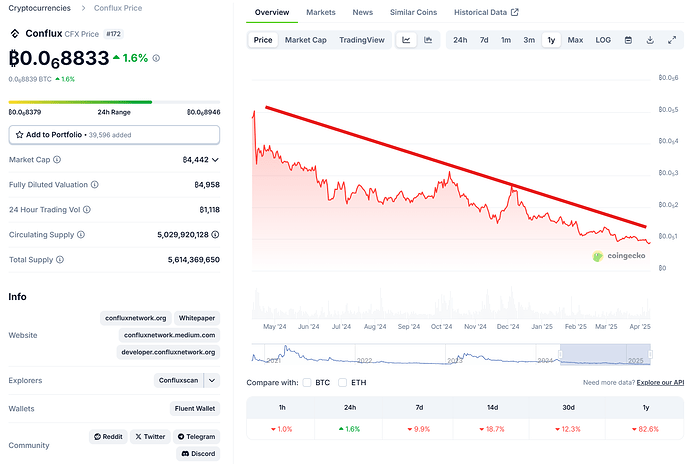The width and height of the screenshot is (690, 464).
Task: Open the developer.confluxnetwork.org link
Action: 168,352
